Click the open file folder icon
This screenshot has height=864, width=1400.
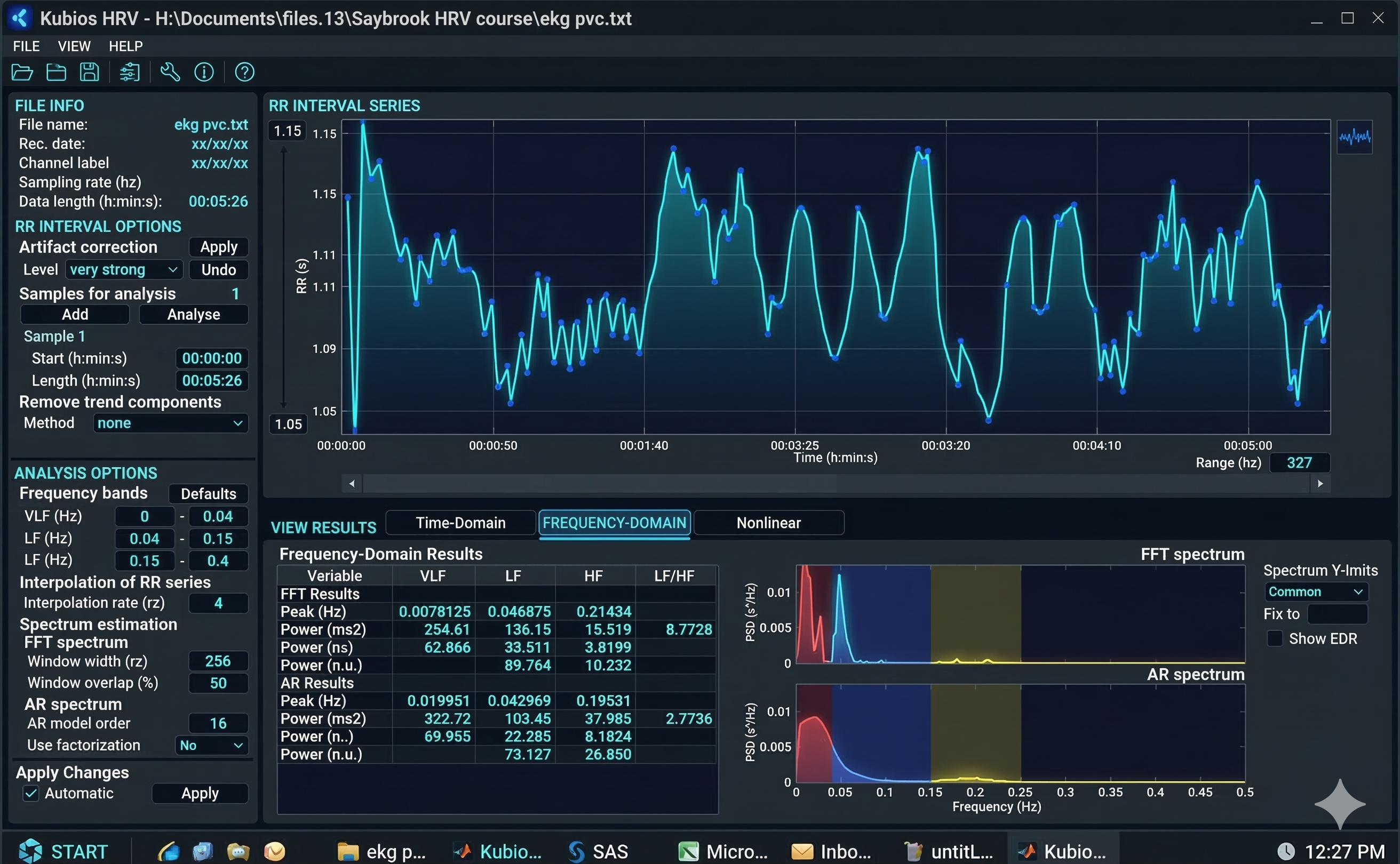coord(22,72)
